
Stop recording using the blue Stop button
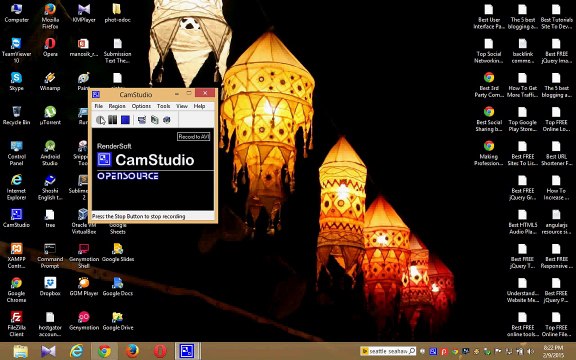pyautogui.click(x=125, y=120)
